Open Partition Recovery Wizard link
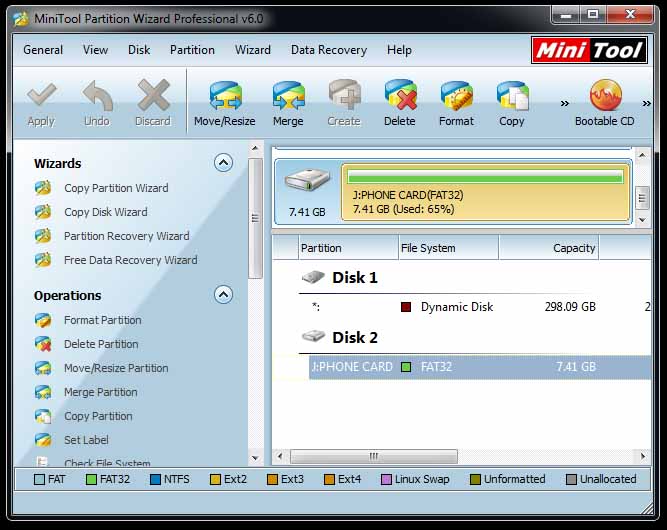Screen dimensions: 667x530 click(127, 236)
